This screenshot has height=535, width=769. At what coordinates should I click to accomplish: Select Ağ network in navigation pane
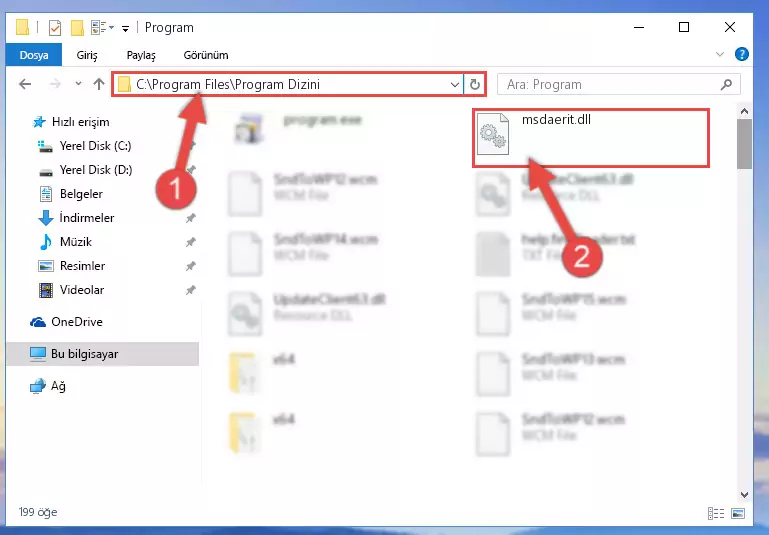(58, 386)
